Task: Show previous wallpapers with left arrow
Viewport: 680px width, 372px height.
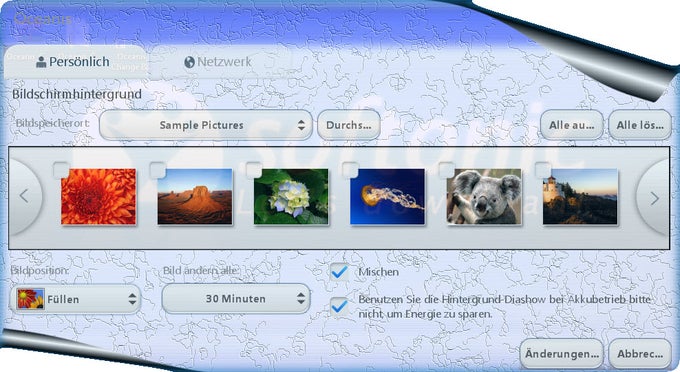Action: coord(25,196)
